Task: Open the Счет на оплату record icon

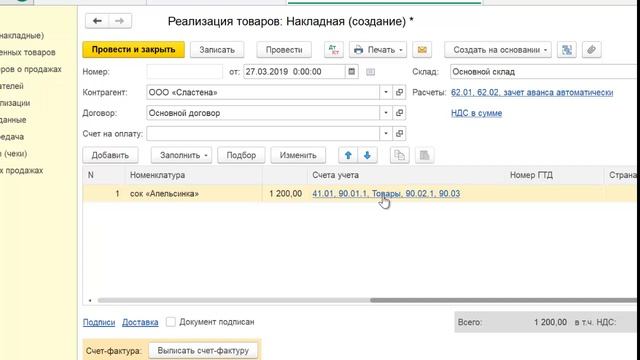Action: pos(399,133)
